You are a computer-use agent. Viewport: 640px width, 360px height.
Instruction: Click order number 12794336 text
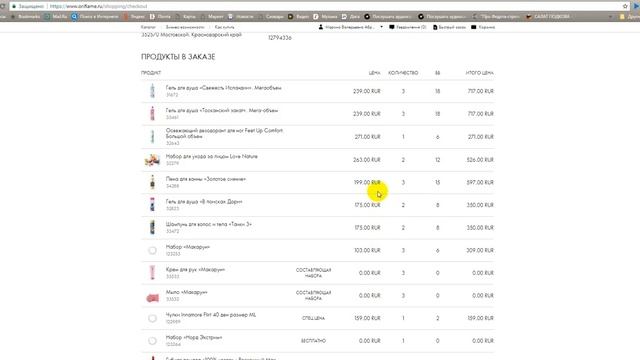(280, 38)
